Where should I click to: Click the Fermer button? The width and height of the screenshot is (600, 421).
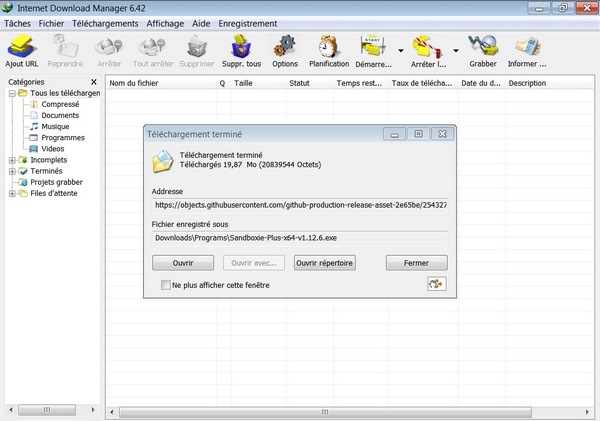(416, 263)
